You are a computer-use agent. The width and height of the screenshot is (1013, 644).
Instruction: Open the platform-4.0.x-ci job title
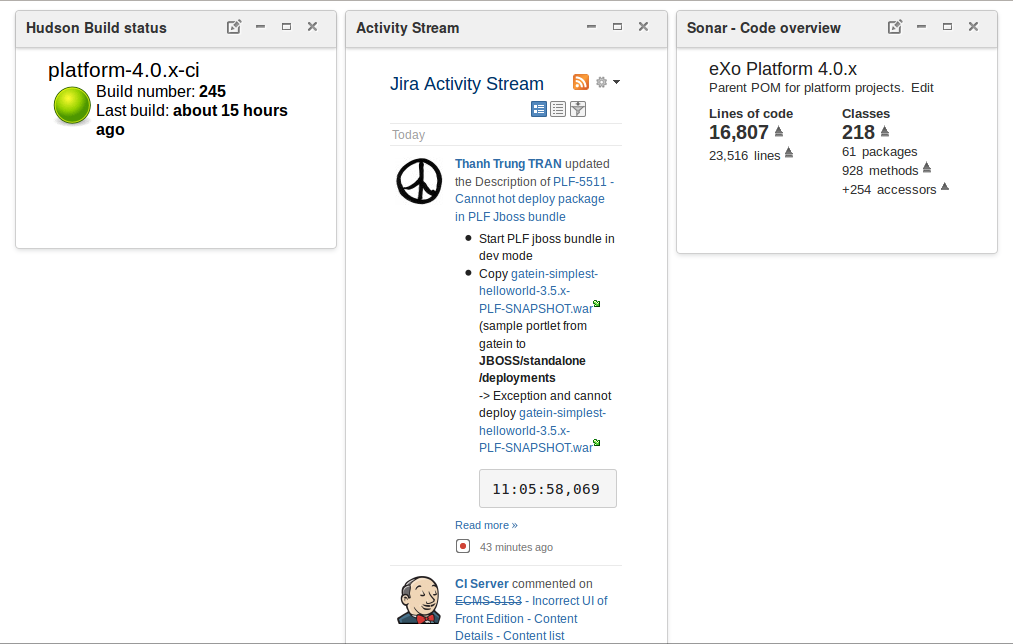pyautogui.click(x=123, y=70)
